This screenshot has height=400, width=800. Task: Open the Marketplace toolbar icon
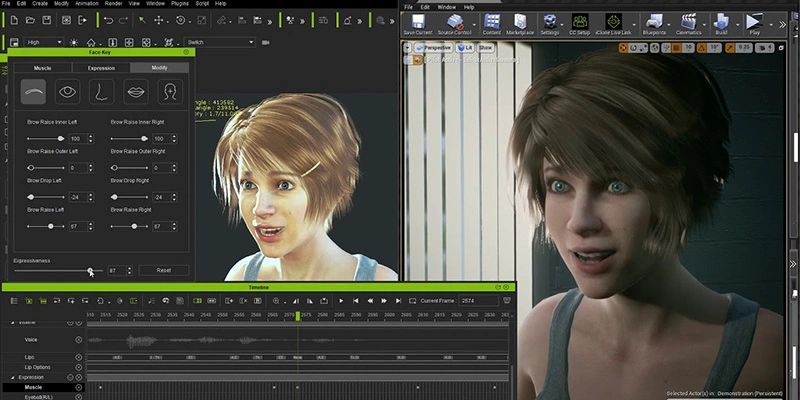click(519, 23)
